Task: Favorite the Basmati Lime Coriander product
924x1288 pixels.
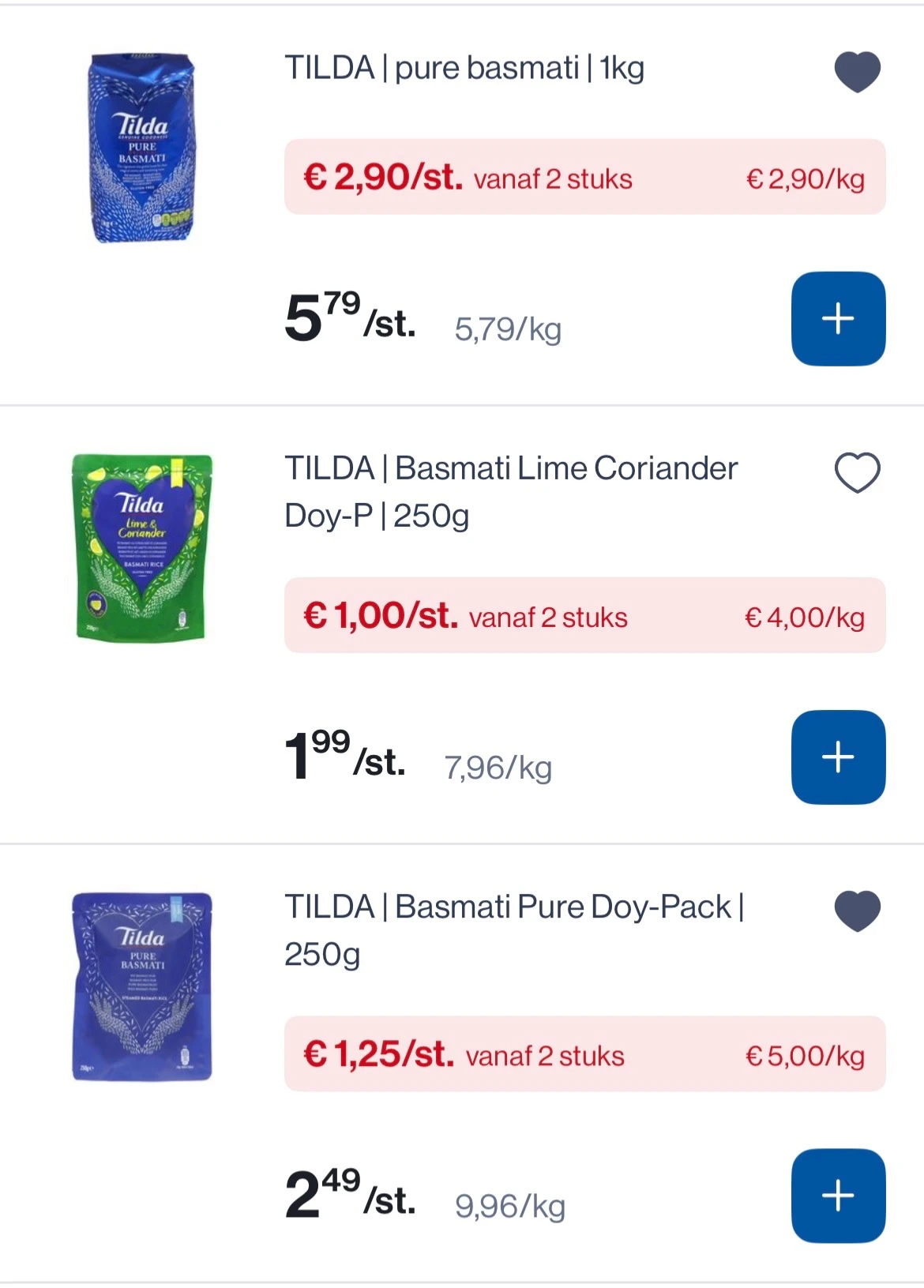Action: [858, 473]
